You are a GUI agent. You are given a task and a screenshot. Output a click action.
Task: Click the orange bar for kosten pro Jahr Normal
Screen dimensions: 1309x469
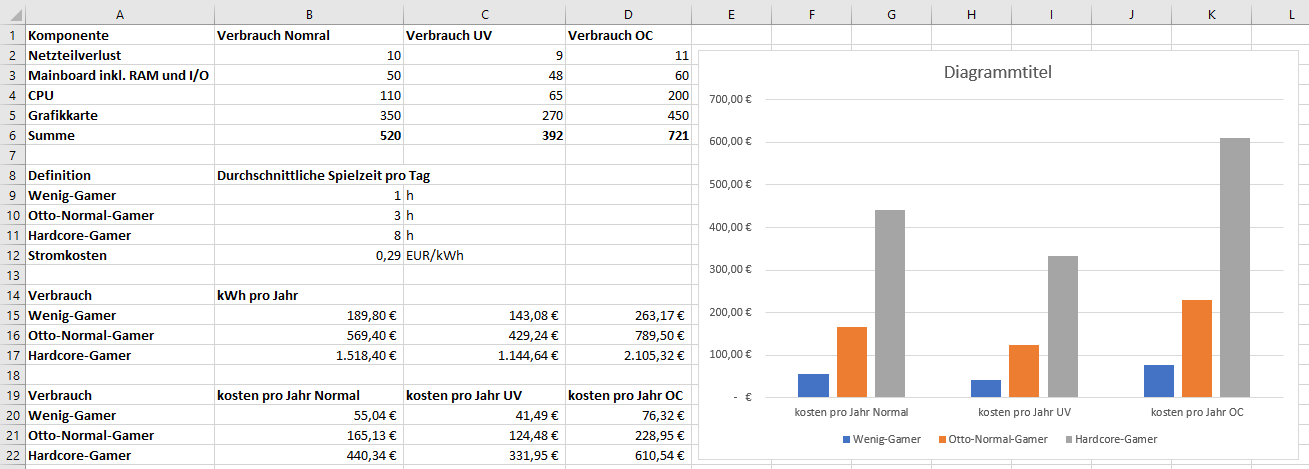click(x=850, y=362)
